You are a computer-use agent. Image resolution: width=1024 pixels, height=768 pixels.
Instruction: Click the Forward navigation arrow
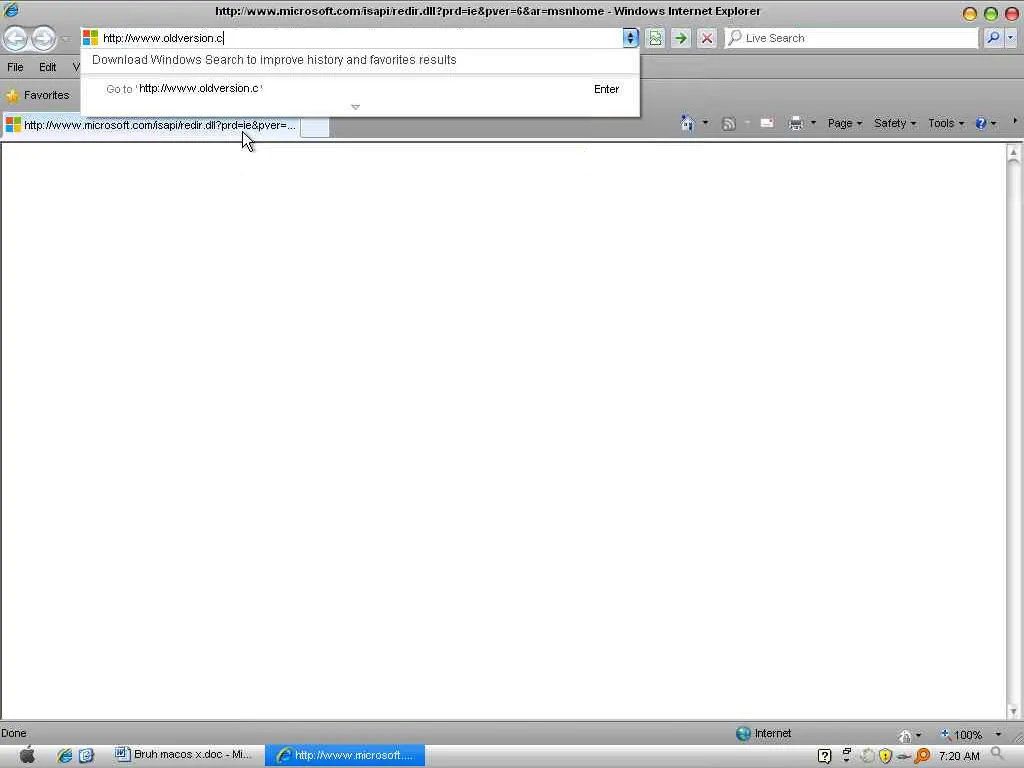click(43, 39)
